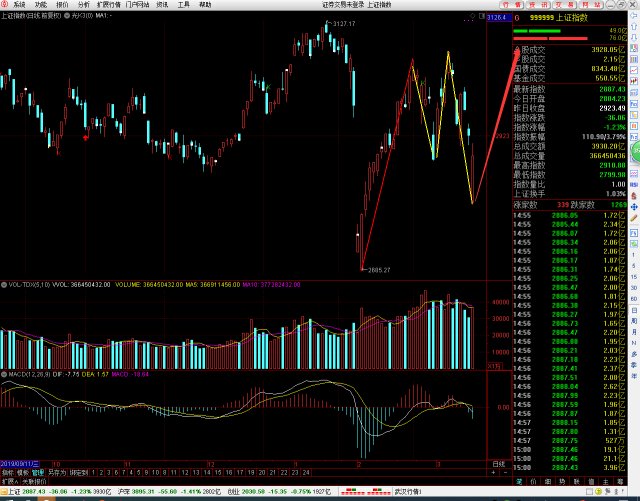The image size is (640, 501).
Task: Click the down arrow icon in right toolbar
Action: [634, 37]
